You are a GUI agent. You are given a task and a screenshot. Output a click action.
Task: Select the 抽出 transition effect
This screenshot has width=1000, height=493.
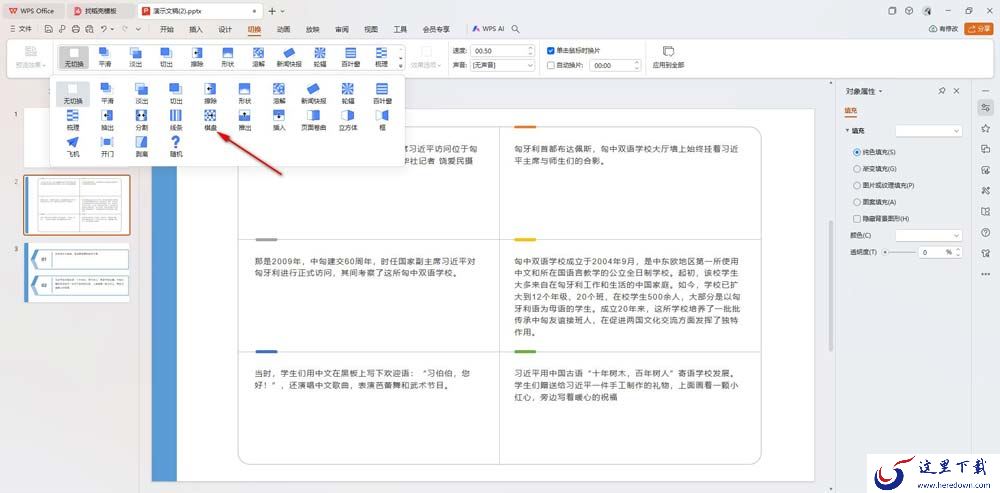coord(107,119)
